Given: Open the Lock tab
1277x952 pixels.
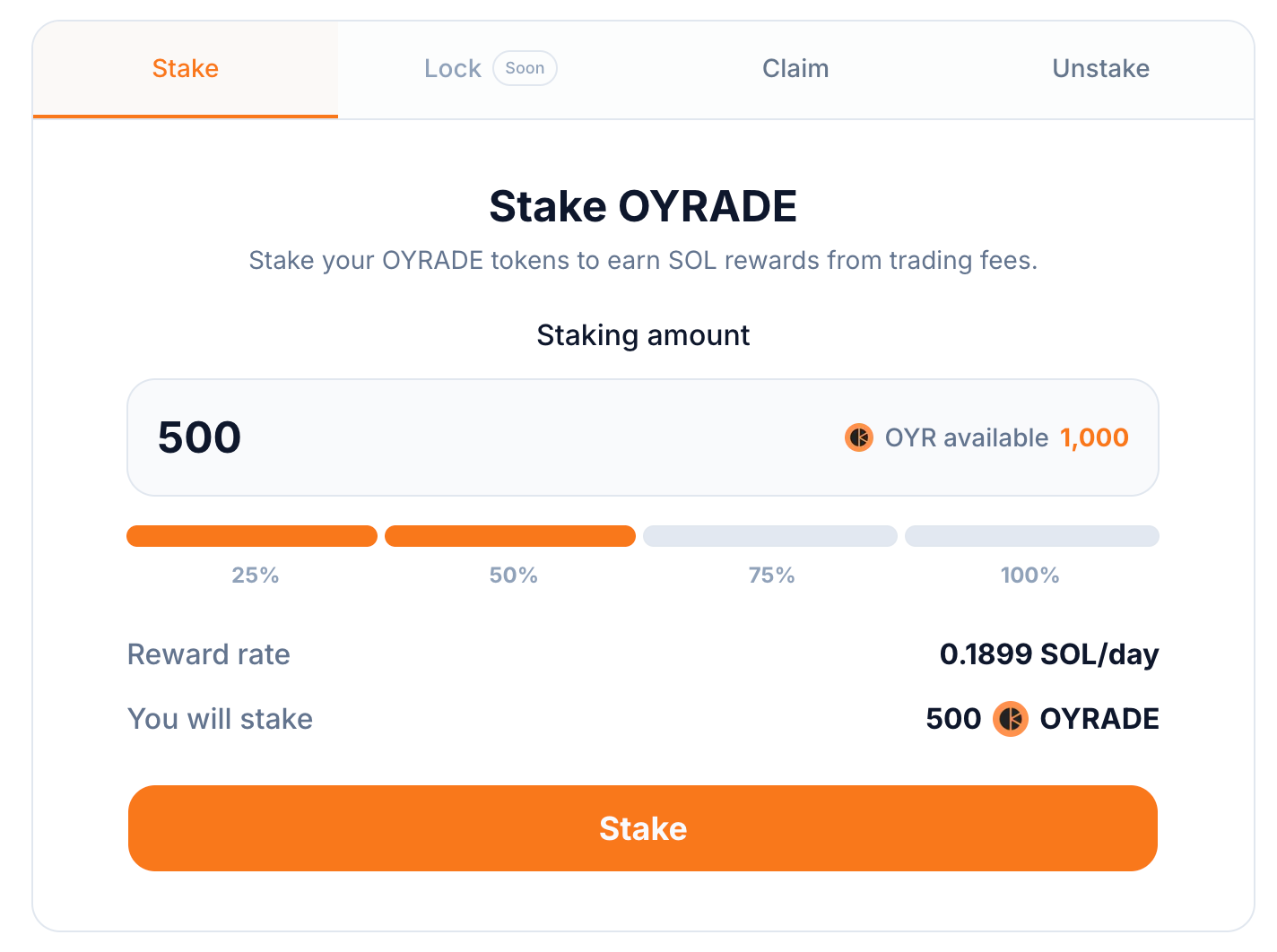Looking at the screenshot, I should tap(453, 69).
